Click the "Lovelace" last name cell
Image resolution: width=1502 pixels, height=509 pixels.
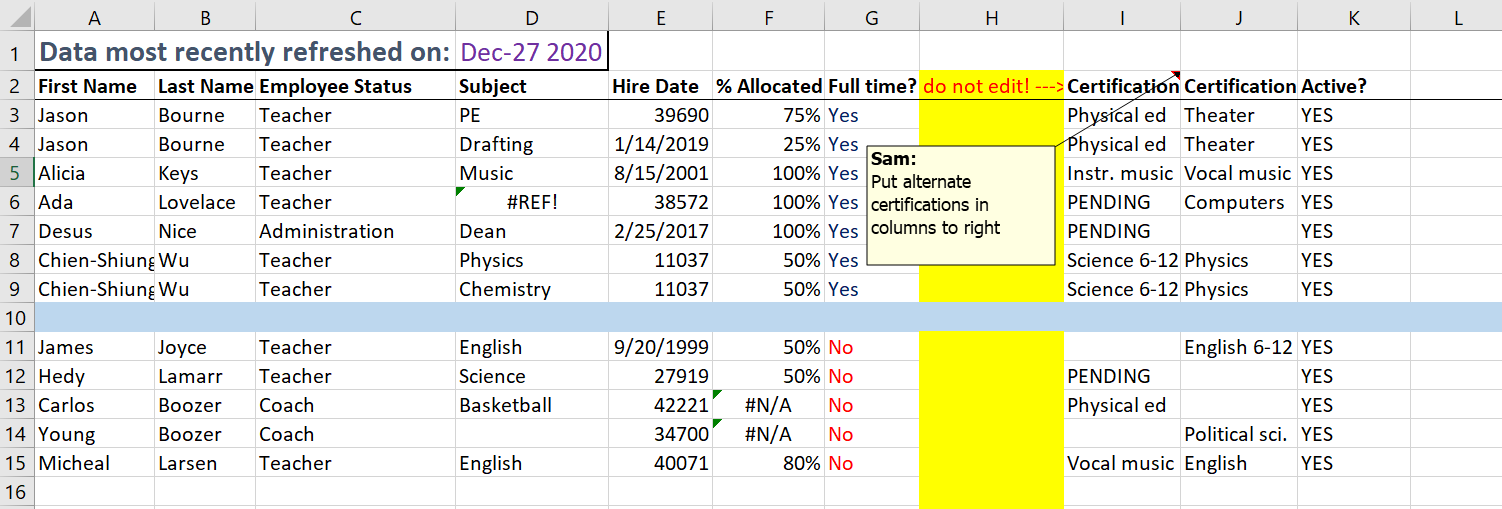point(204,202)
